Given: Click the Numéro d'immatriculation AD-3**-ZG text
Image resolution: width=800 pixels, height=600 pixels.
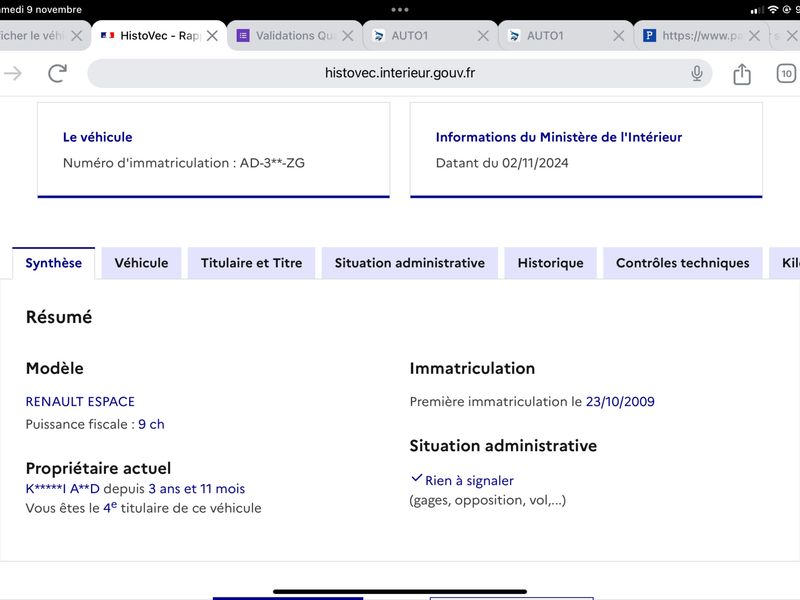Looking at the screenshot, I should point(184,163).
